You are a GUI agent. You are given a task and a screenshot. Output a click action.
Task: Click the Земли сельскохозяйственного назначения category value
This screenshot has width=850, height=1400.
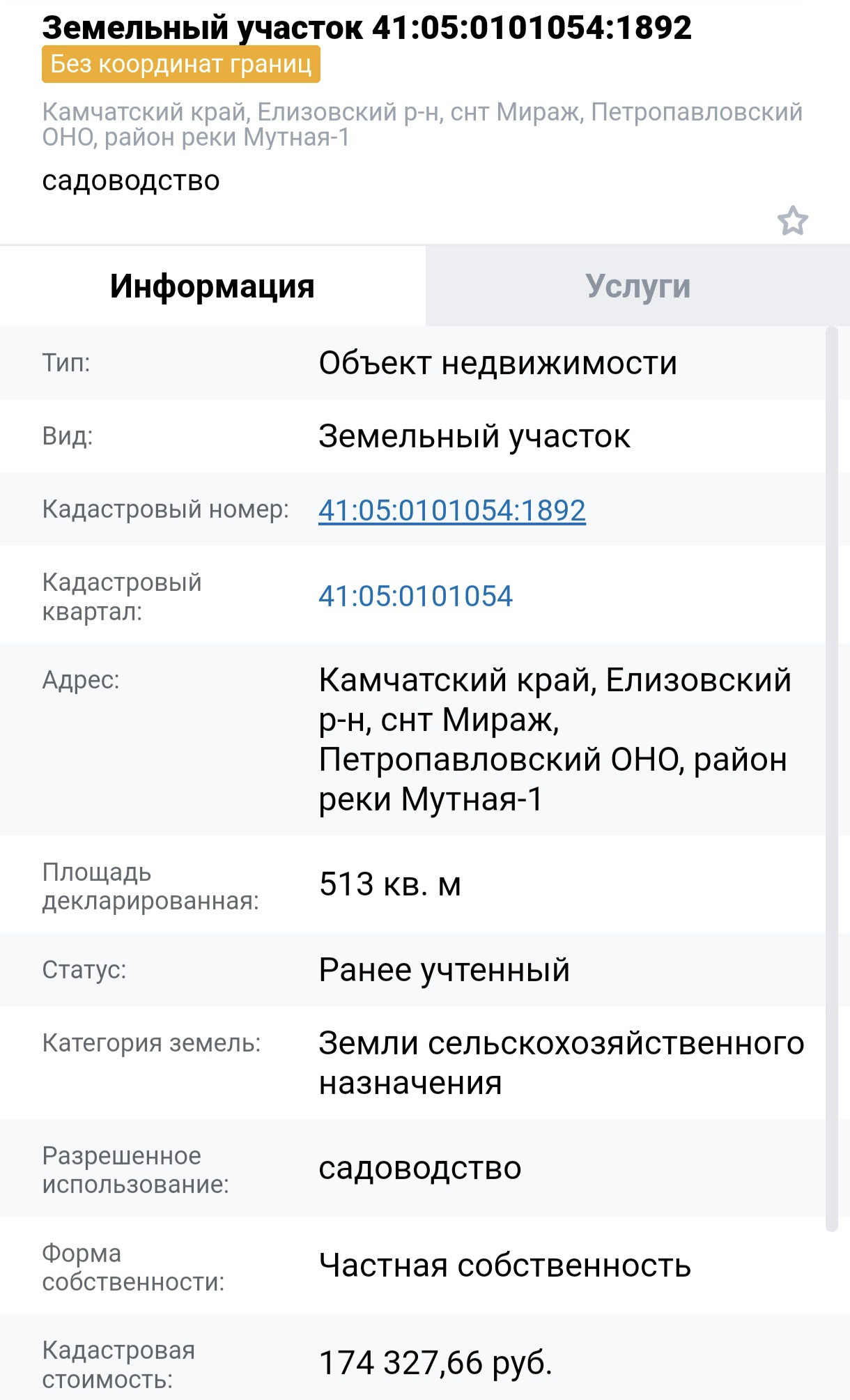(x=561, y=1063)
